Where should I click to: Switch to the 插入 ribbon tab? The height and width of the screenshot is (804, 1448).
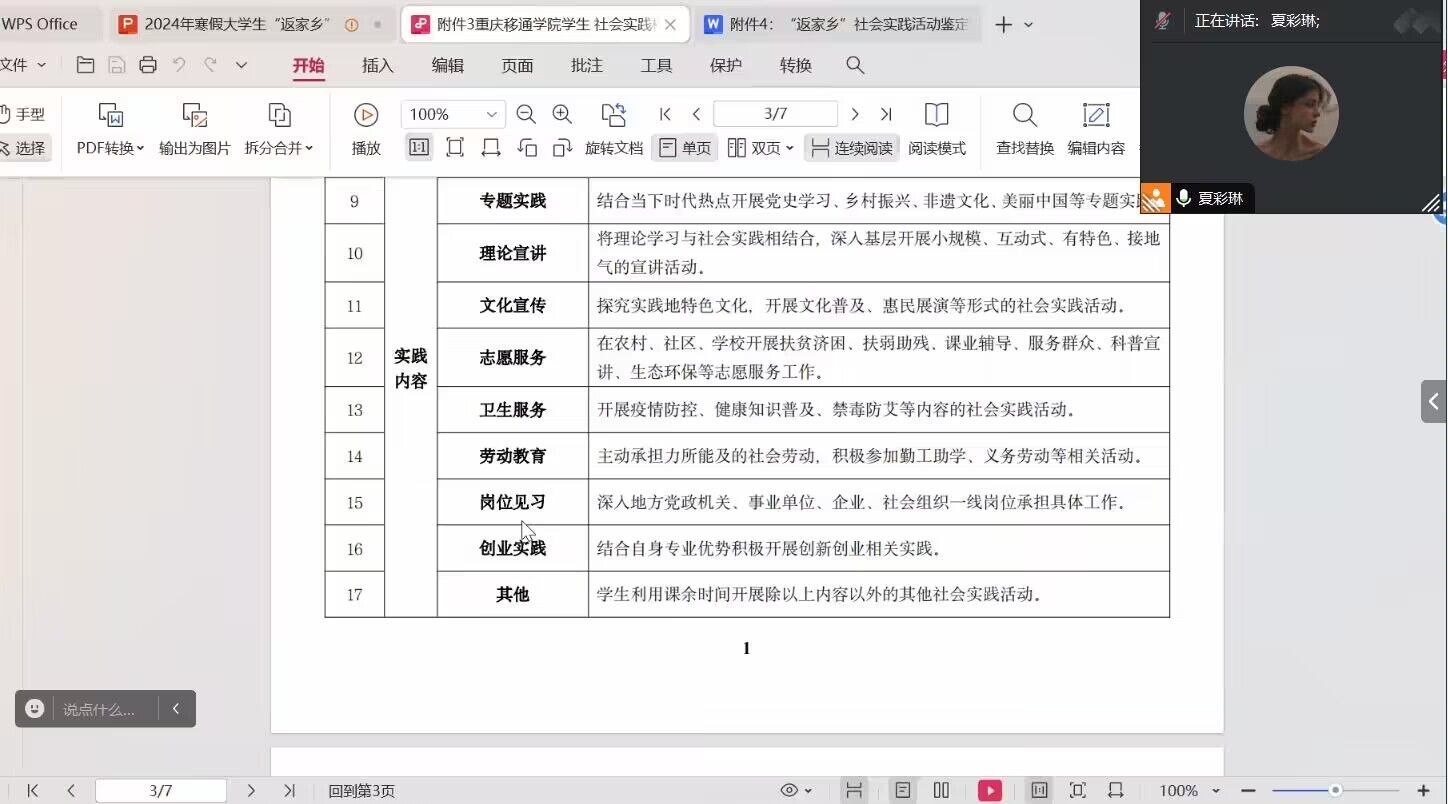(x=377, y=65)
